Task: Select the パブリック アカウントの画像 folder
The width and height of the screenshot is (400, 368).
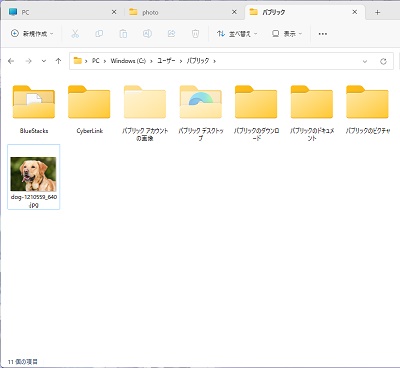Action: coord(145,102)
